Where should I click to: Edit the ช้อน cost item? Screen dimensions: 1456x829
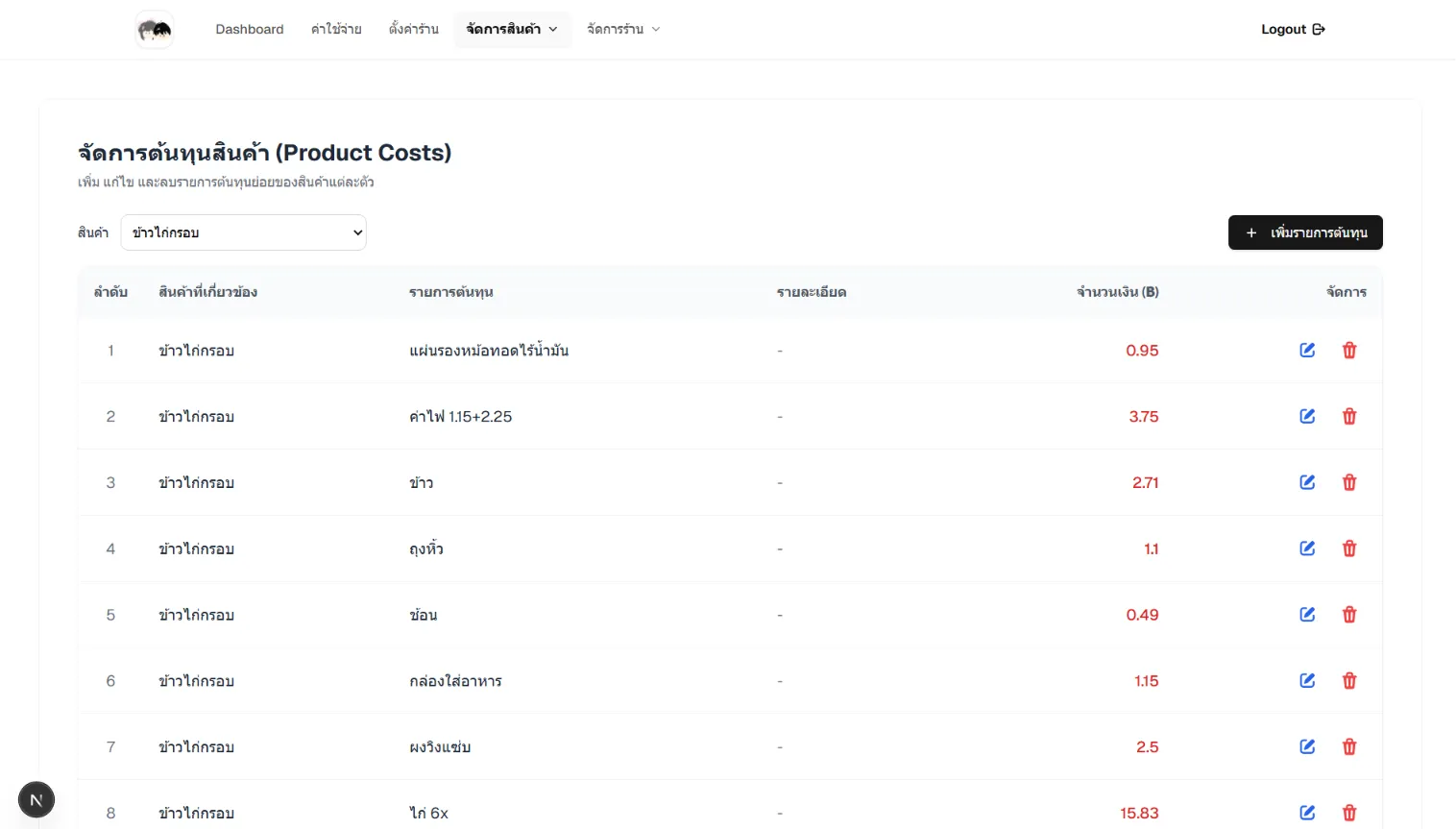click(1307, 615)
